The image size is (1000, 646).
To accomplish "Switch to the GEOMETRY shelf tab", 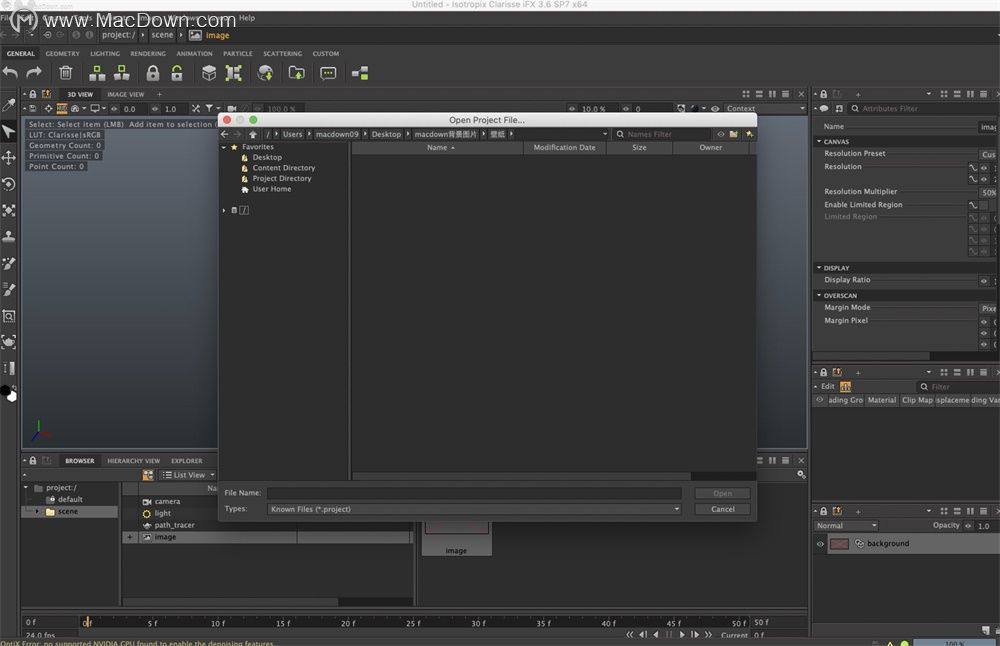I will [x=62, y=54].
